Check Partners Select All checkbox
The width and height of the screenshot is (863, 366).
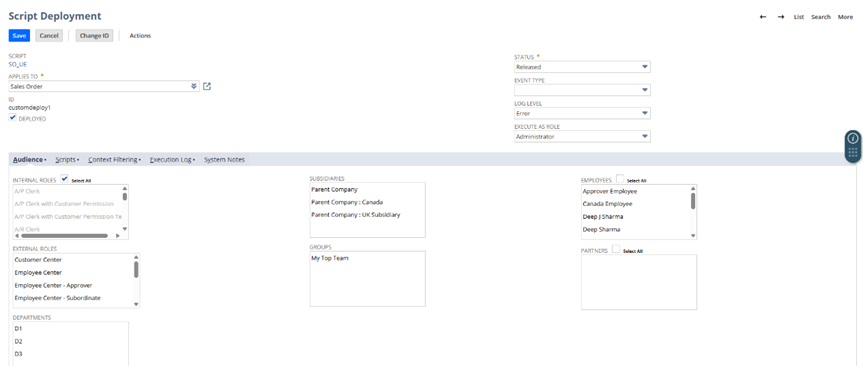[615, 249]
